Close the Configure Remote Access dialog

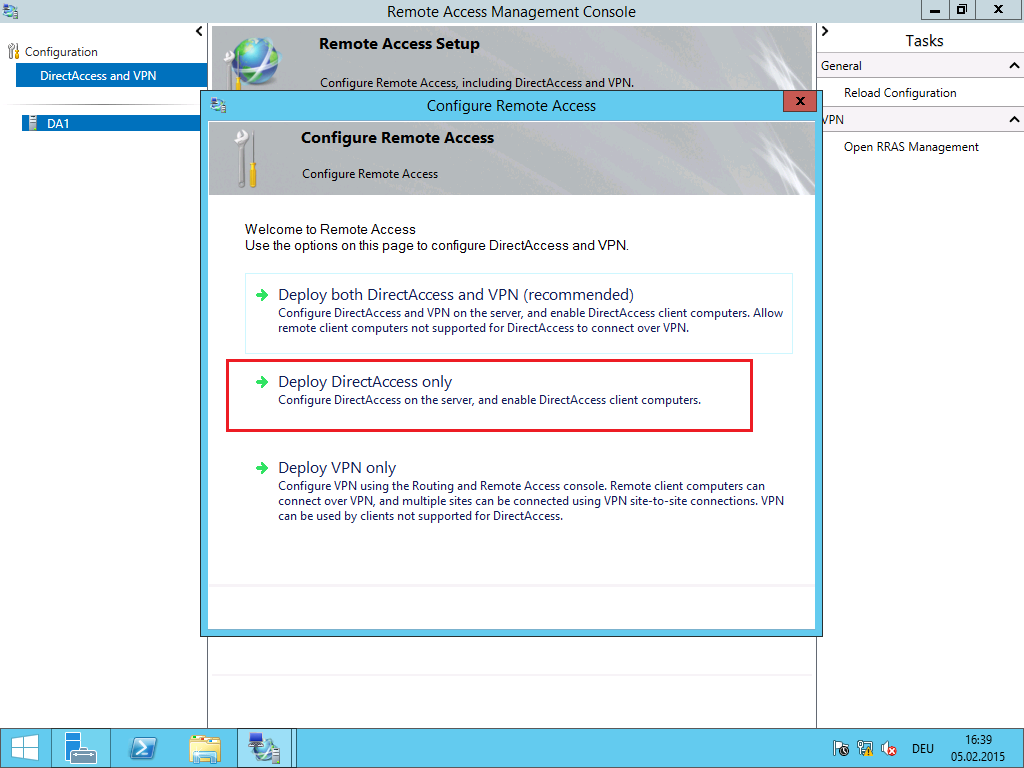(x=799, y=101)
